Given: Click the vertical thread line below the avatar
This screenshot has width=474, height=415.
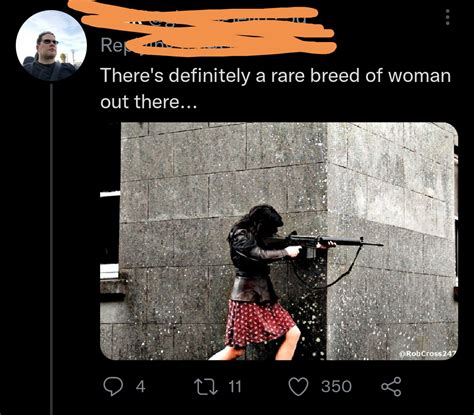Looking at the screenshot, I should pos(51,249).
